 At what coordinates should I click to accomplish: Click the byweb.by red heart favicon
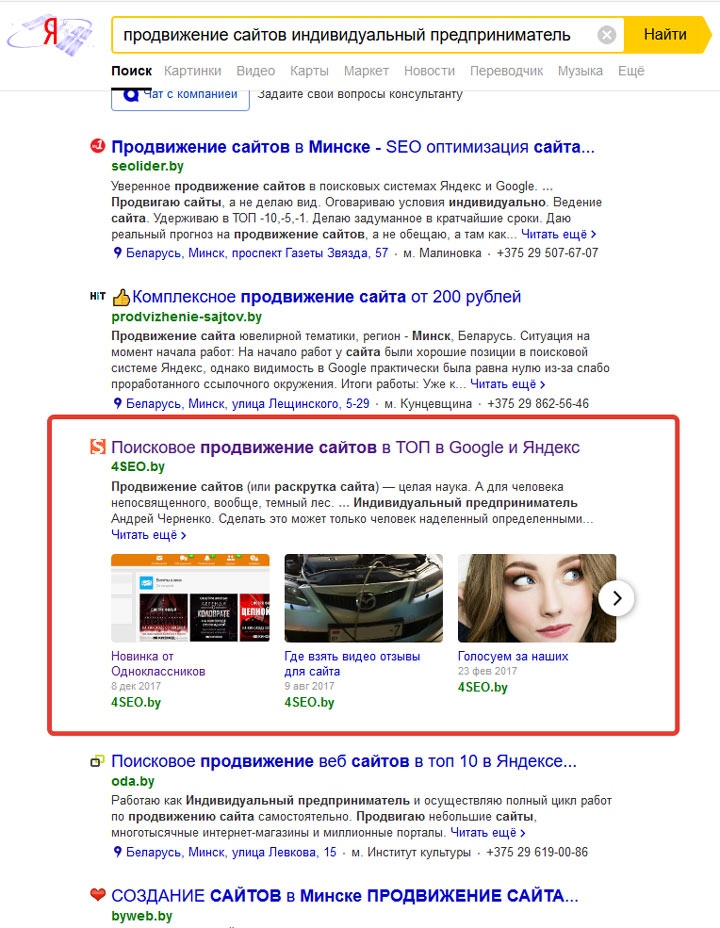(98, 895)
